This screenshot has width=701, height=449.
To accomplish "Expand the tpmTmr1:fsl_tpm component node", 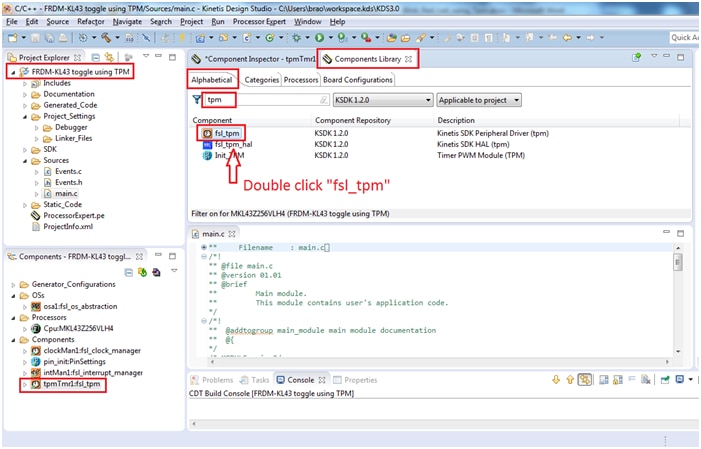I will [x=25, y=384].
